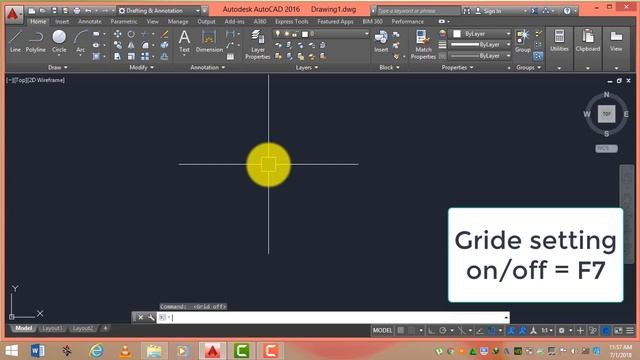Open the Clipboard panel

[588, 41]
